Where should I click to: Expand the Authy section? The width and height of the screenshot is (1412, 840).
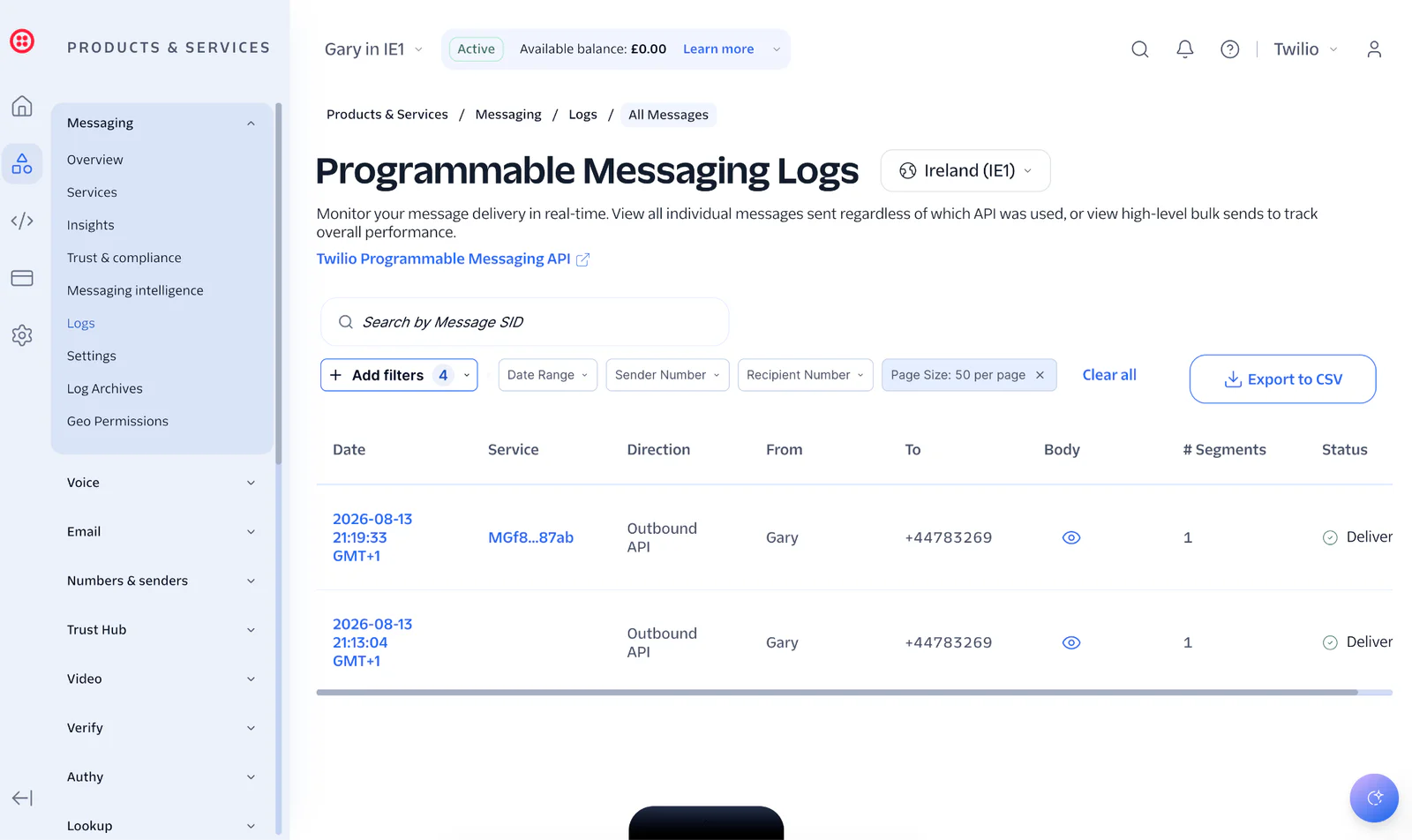pyautogui.click(x=161, y=776)
